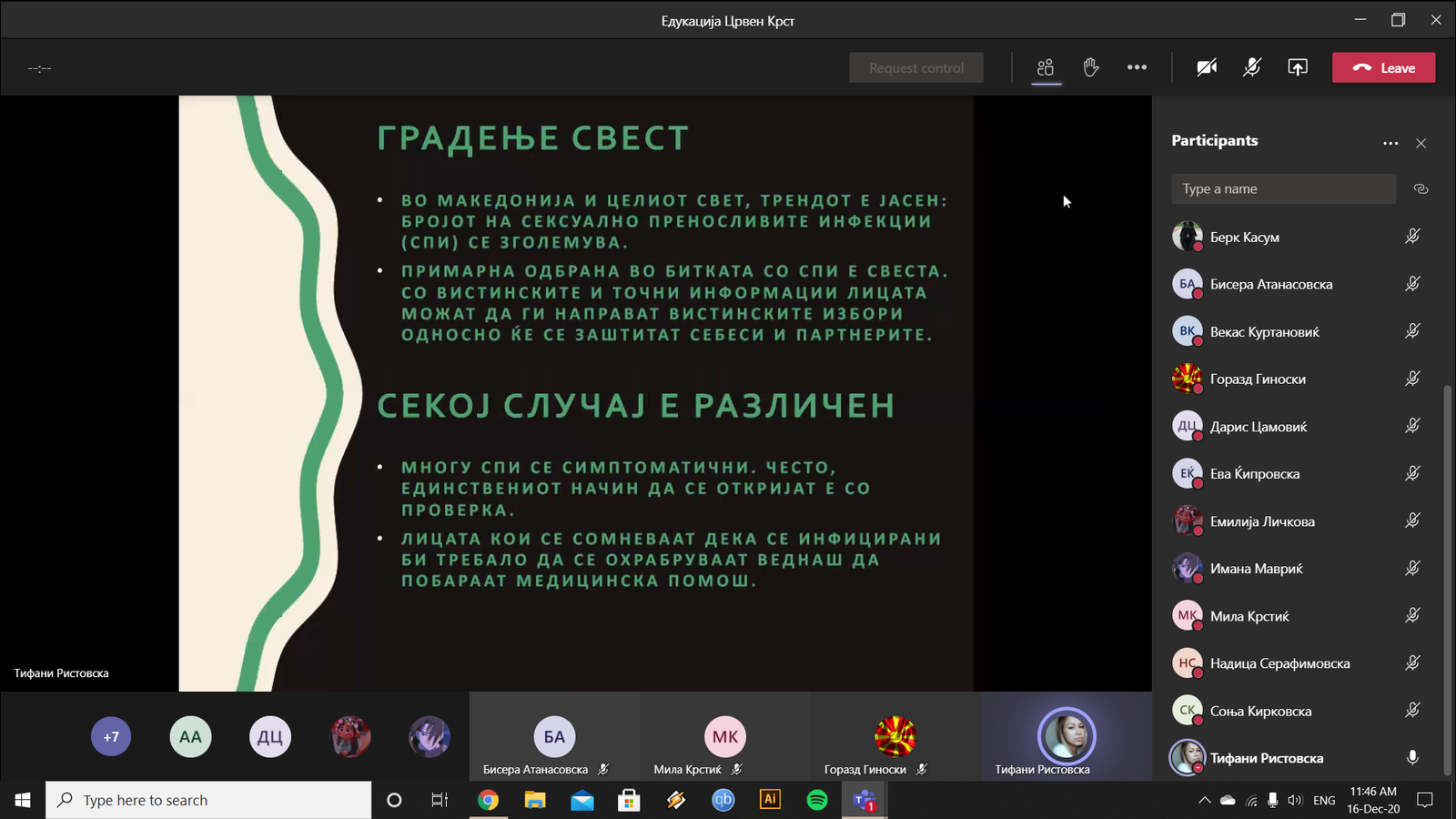1456x819 pixels.
Task: Click the +7 more participants bubble
Action: [x=111, y=737]
